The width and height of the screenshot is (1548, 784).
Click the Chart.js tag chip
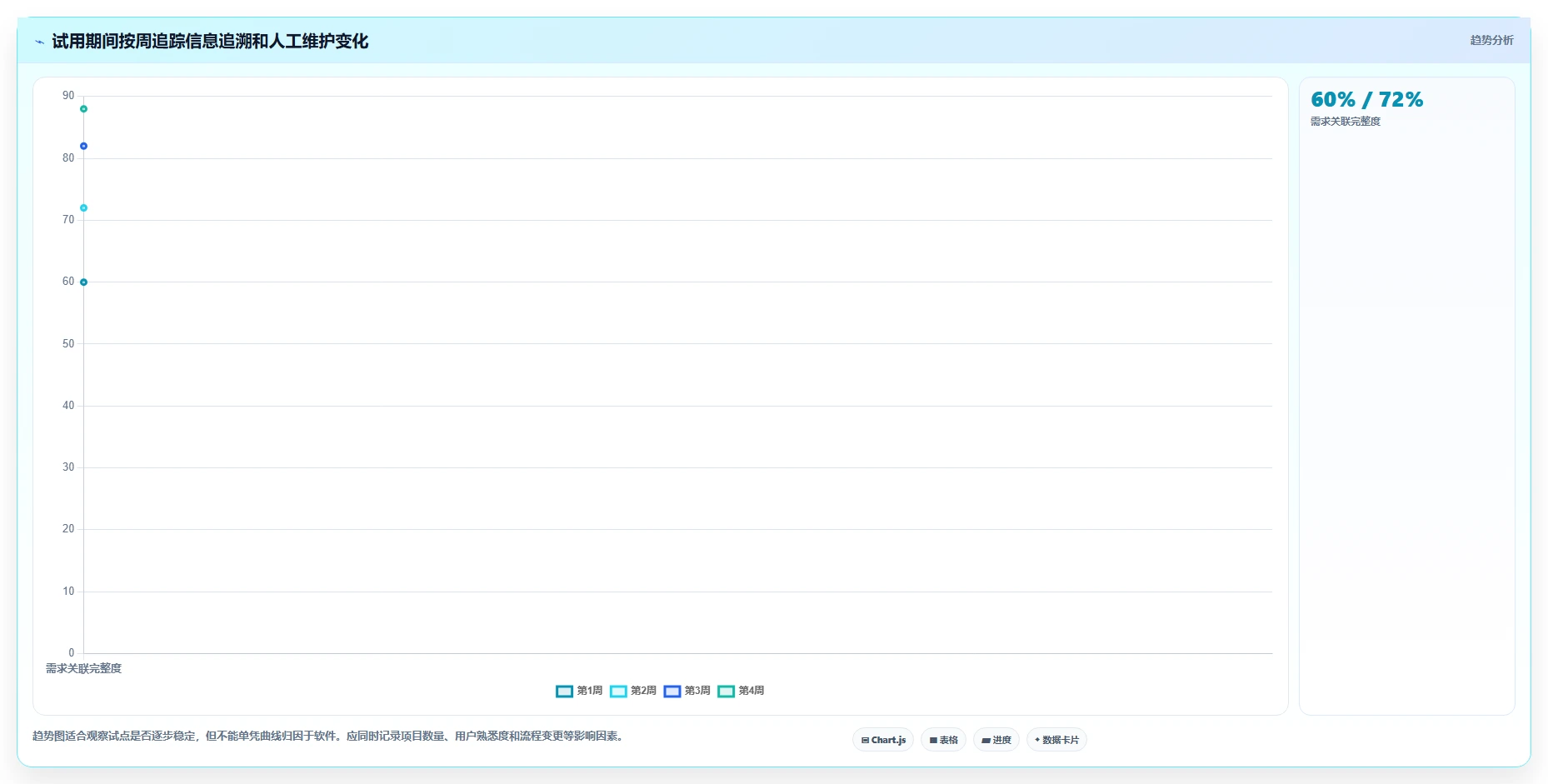(883, 740)
